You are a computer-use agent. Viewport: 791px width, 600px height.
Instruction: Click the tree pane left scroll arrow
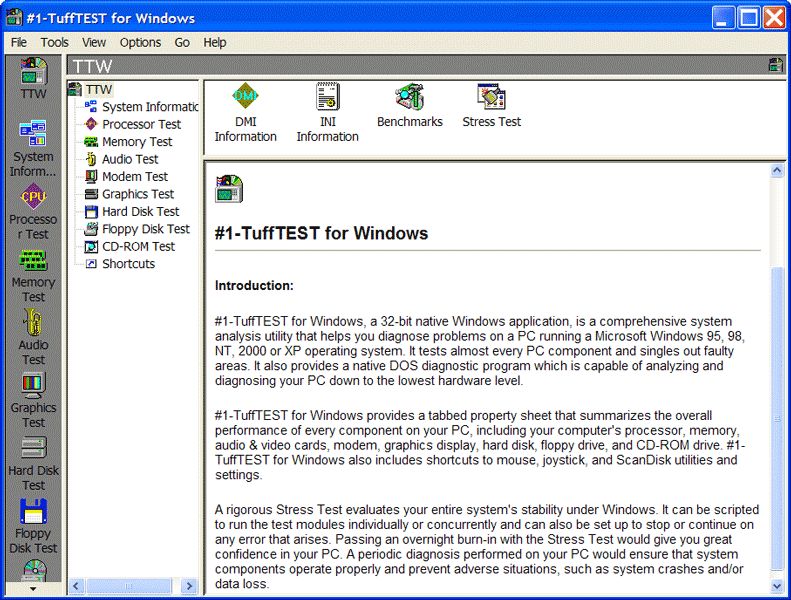[76, 586]
